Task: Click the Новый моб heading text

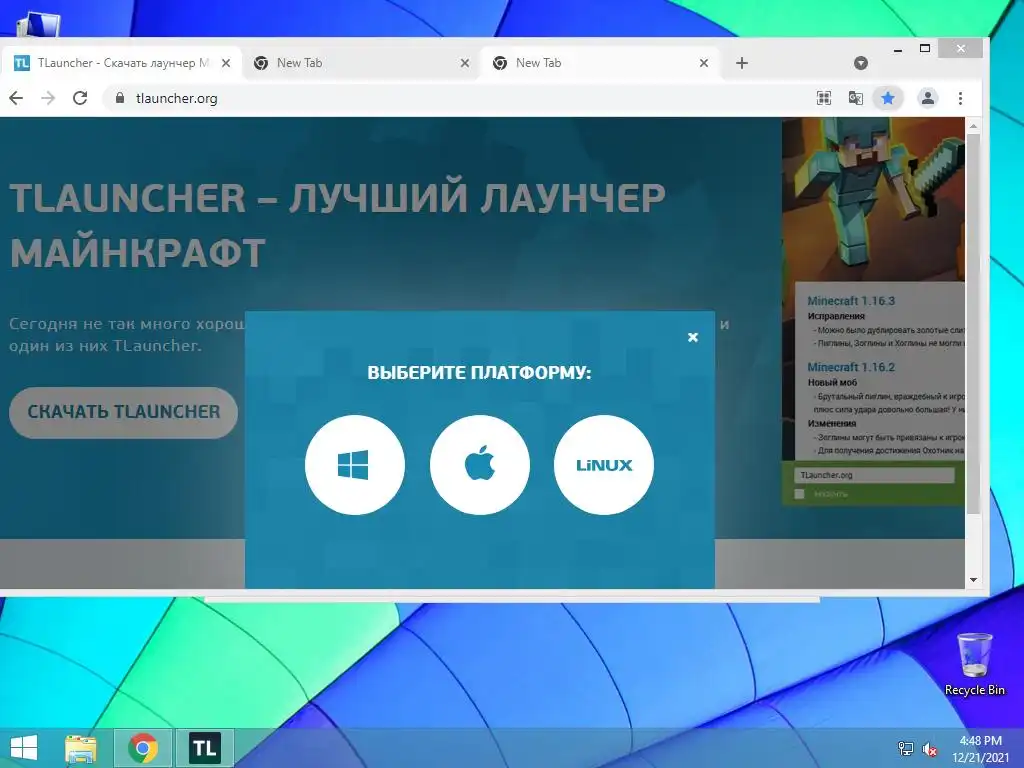Action: [832, 383]
